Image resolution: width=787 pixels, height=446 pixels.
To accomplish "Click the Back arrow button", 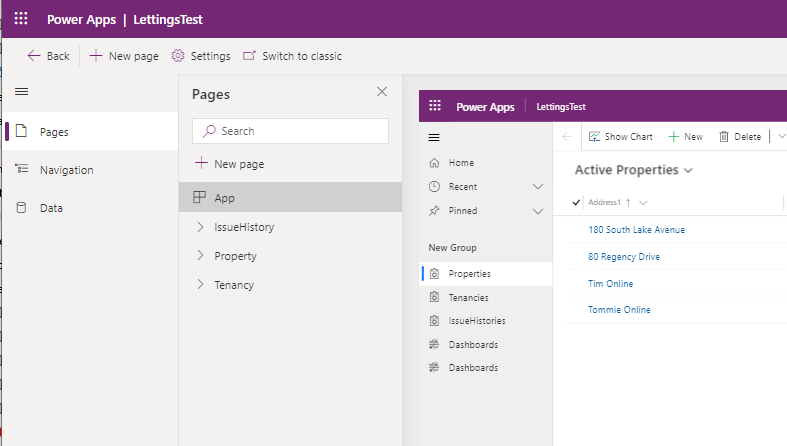I will tap(48, 56).
